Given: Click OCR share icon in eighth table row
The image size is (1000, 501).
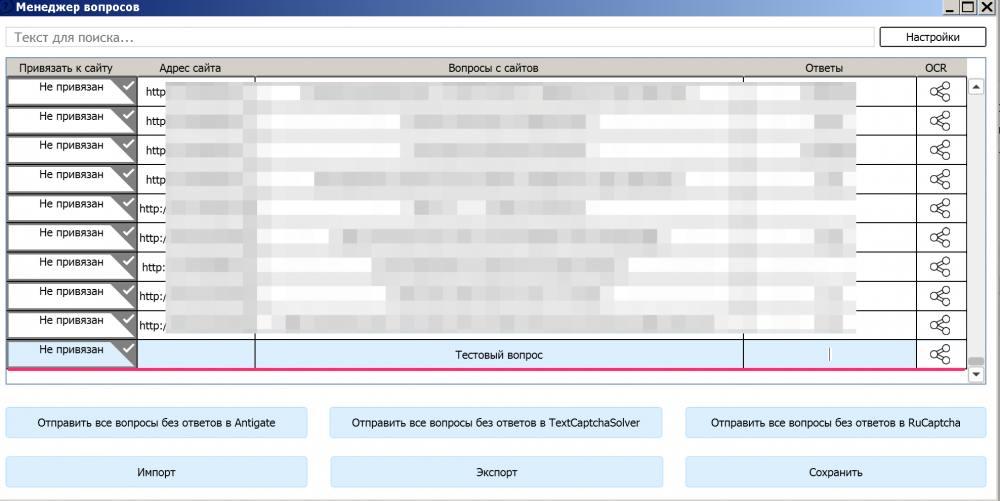Looking at the screenshot, I should 940,296.
